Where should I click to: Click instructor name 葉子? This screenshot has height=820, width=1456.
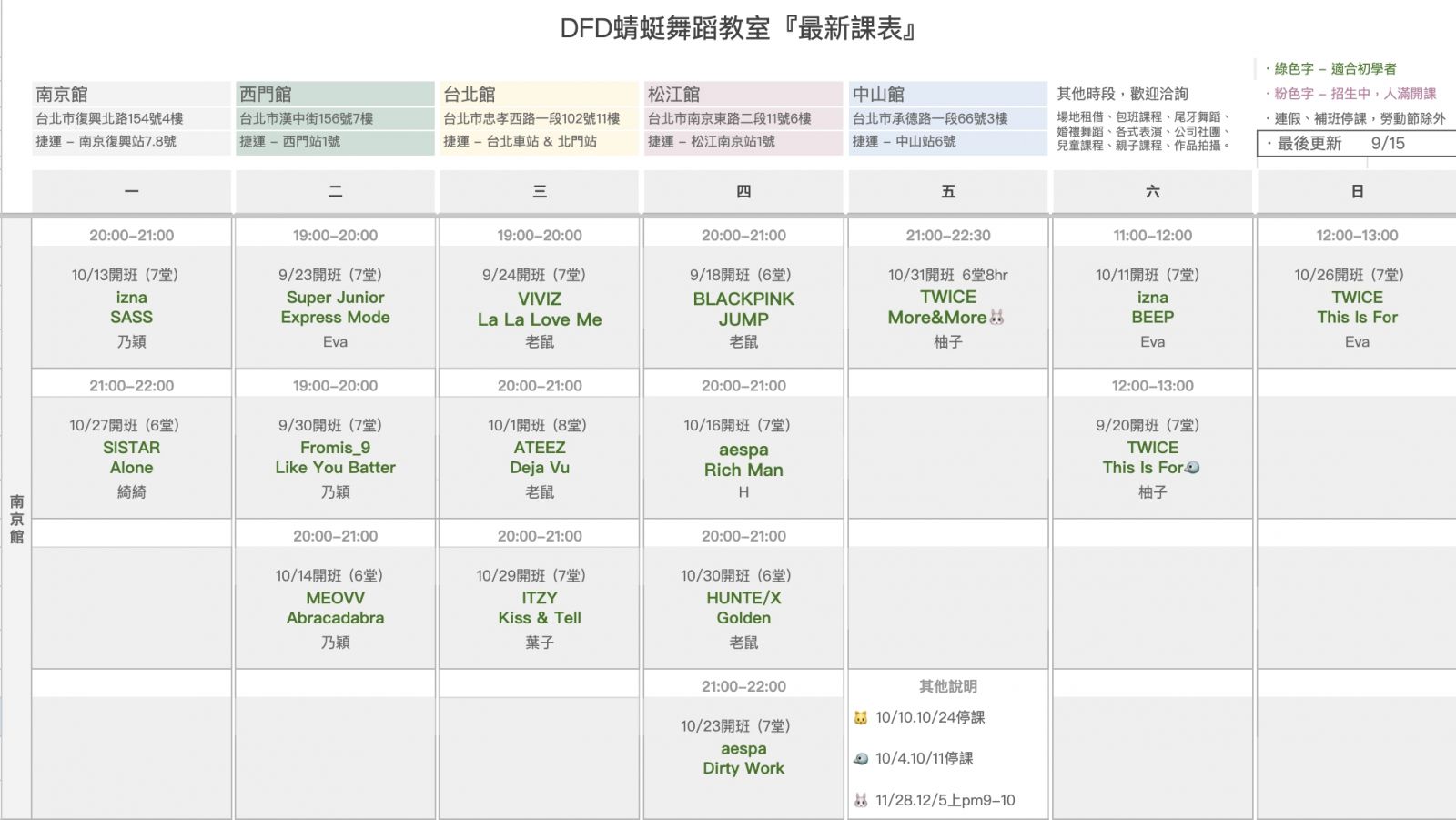[x=540, y=643]
